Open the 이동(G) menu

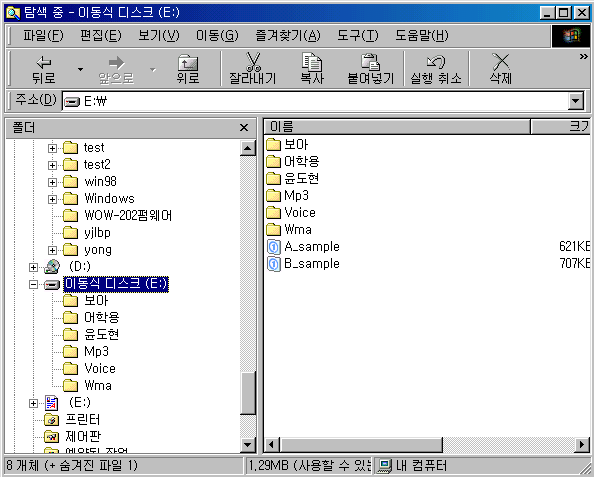[x=217, y=36]
